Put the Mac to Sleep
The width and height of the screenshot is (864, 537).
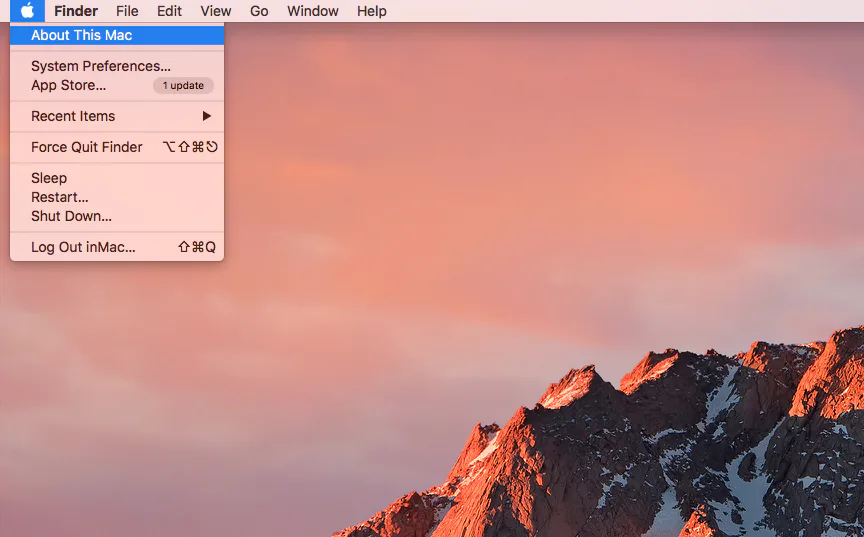(x=117, y=178)
